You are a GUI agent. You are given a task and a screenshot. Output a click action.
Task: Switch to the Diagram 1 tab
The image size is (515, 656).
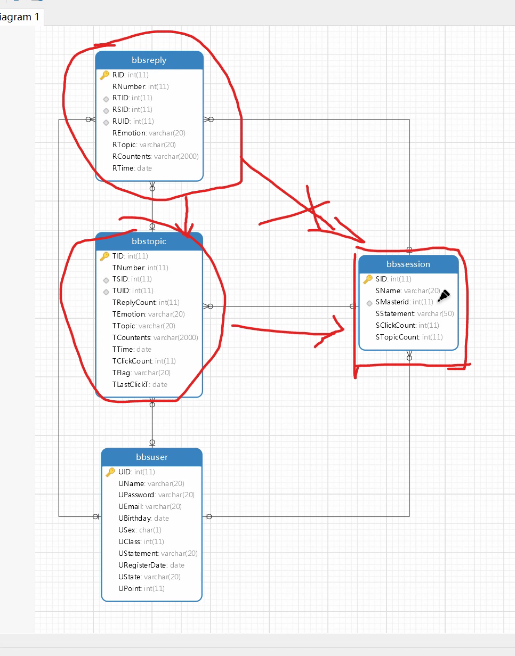(x=20, y=17)
